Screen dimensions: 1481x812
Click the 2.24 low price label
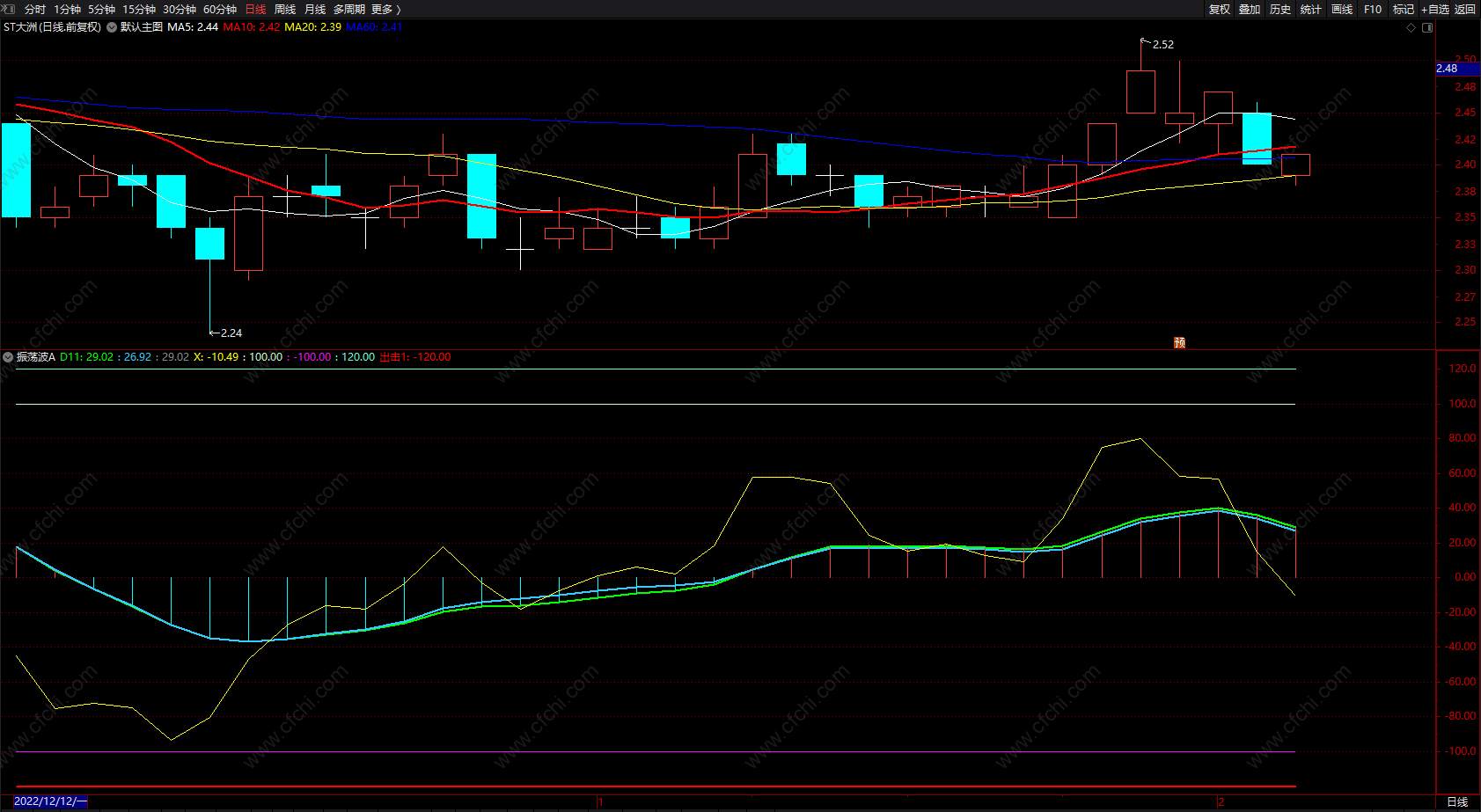[231, 333]
